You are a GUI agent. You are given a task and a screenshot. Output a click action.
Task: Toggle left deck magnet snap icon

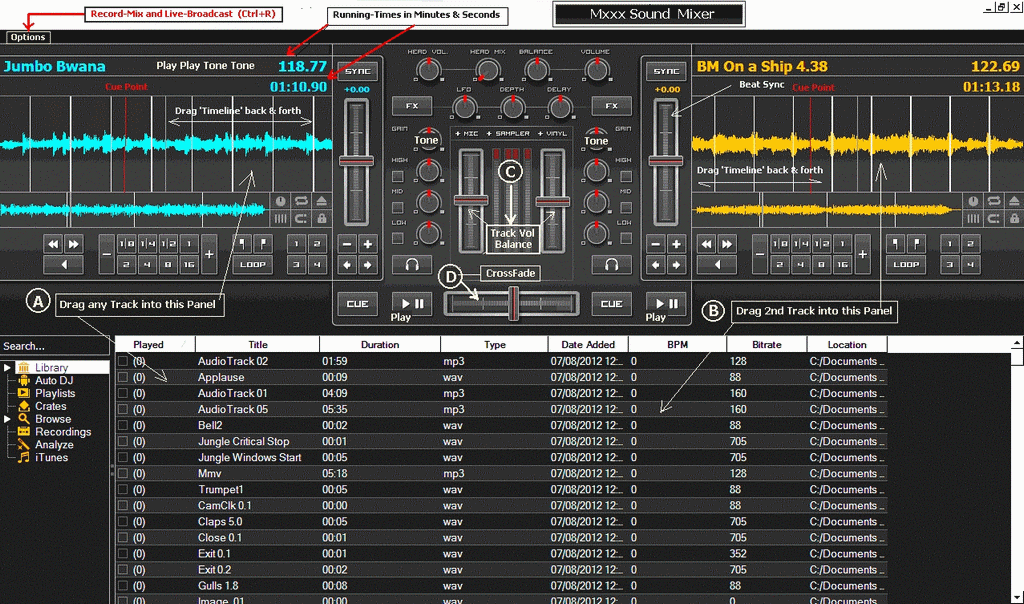[x=301, y=219]
